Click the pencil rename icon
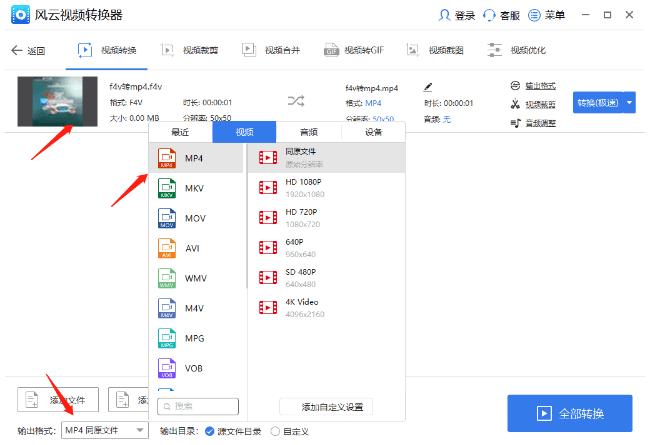649x445 pixels. tap(428, 87)
